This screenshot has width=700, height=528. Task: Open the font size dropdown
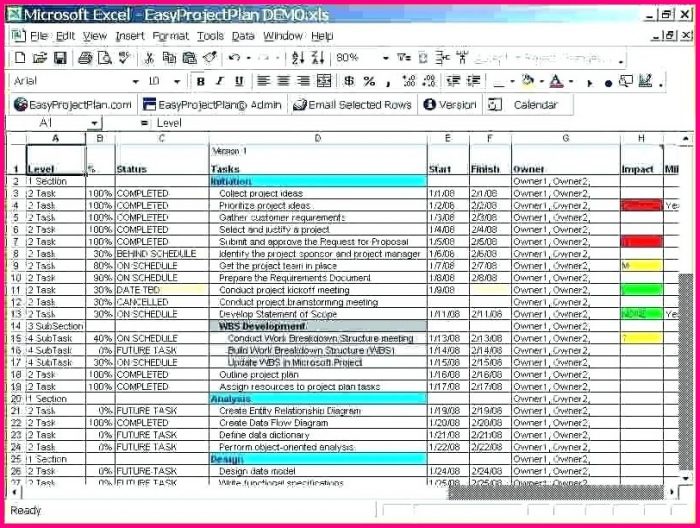click(x=177, y=82)
